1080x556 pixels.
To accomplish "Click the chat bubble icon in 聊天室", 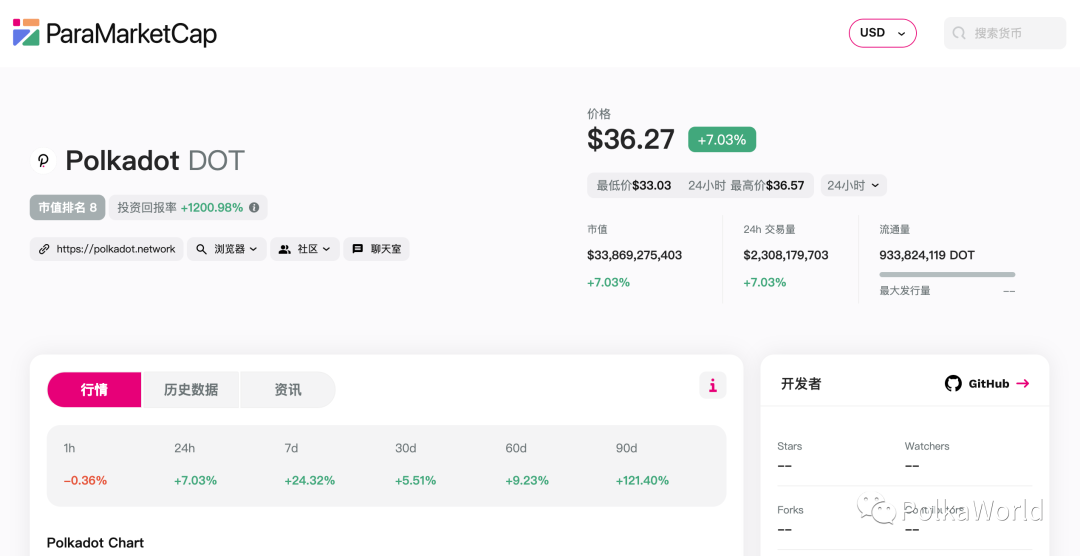I will pos(357,249).
